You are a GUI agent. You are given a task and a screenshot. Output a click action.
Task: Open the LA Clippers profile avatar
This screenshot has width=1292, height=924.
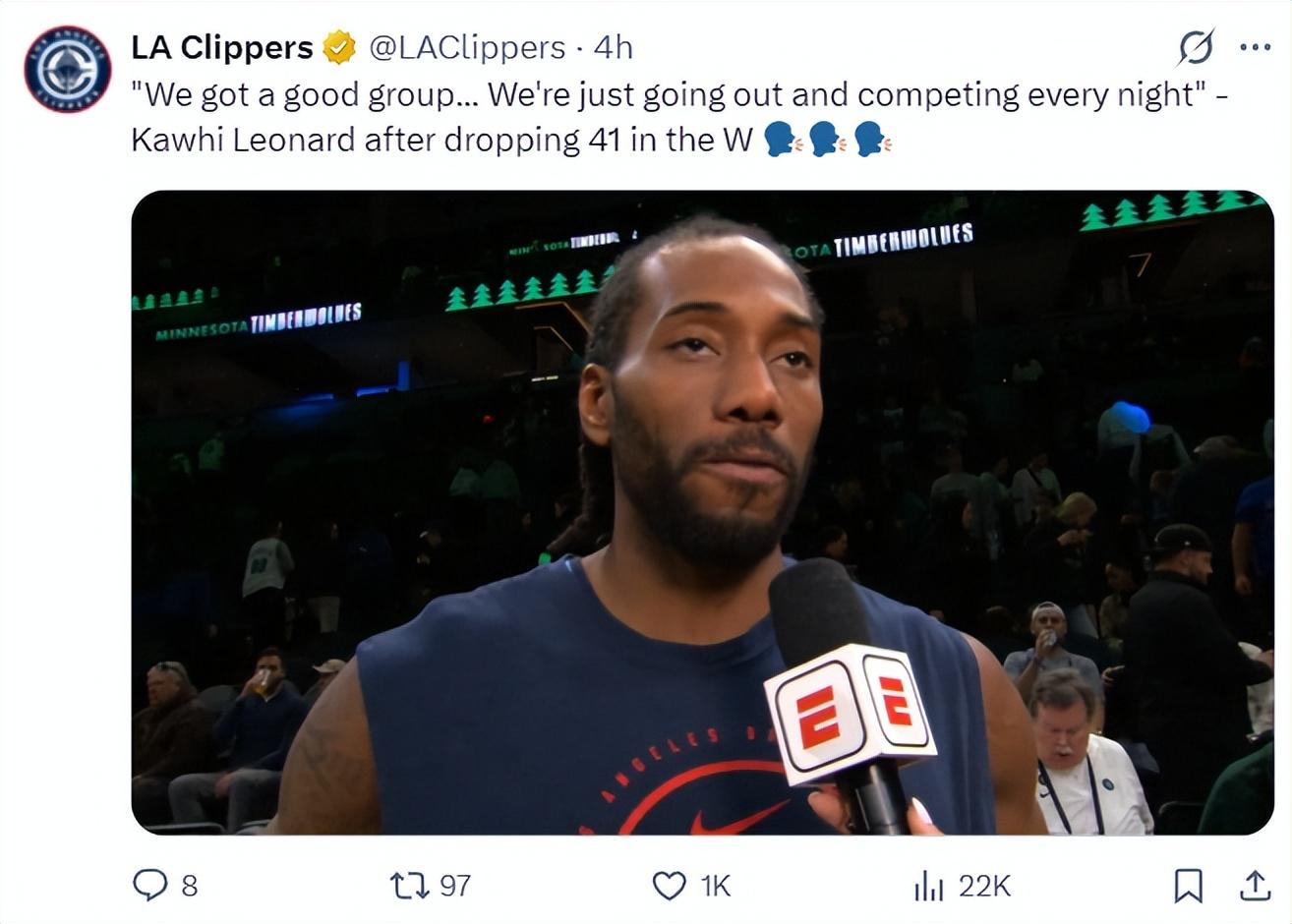67,70
